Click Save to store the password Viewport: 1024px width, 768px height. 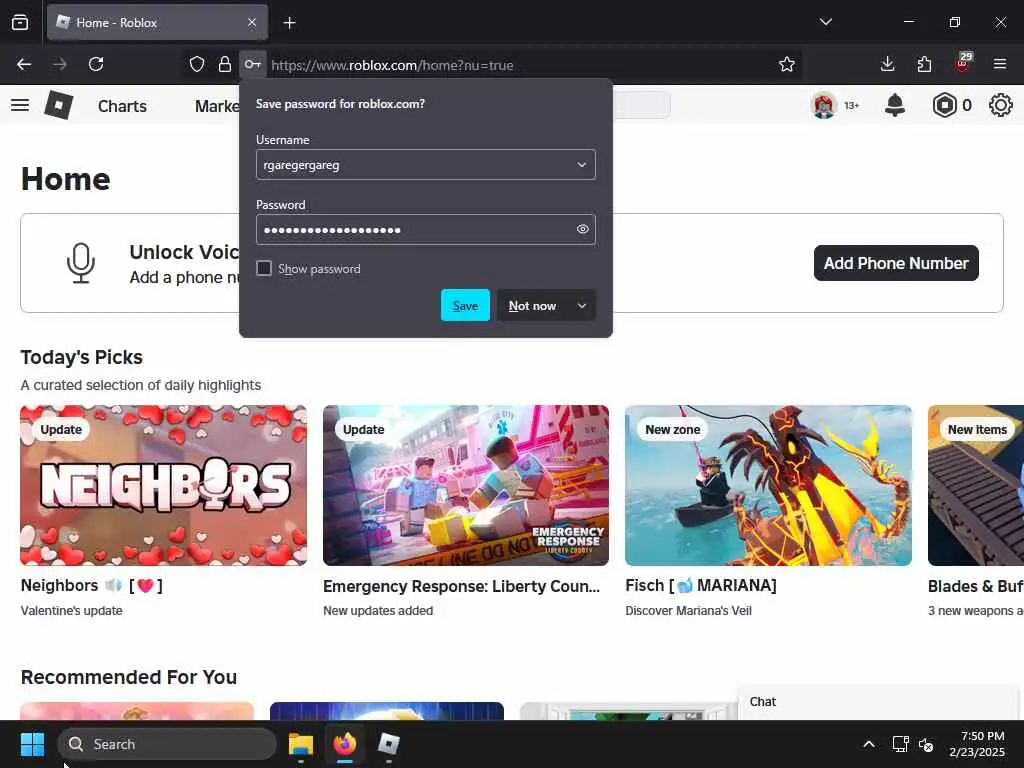click(x=465, y=305)
